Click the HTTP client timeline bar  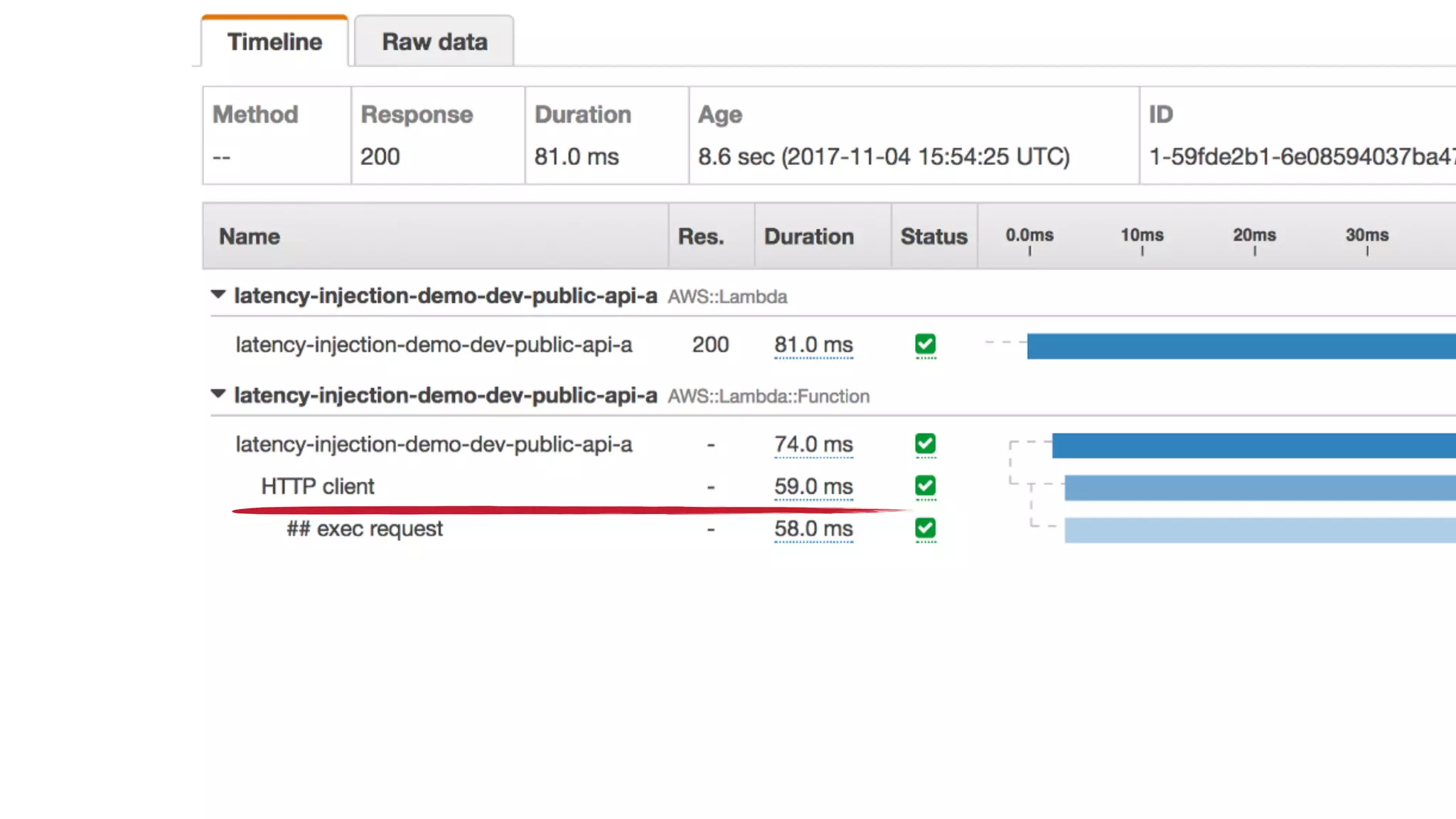pyautogui.click(x=1259, y=488)
